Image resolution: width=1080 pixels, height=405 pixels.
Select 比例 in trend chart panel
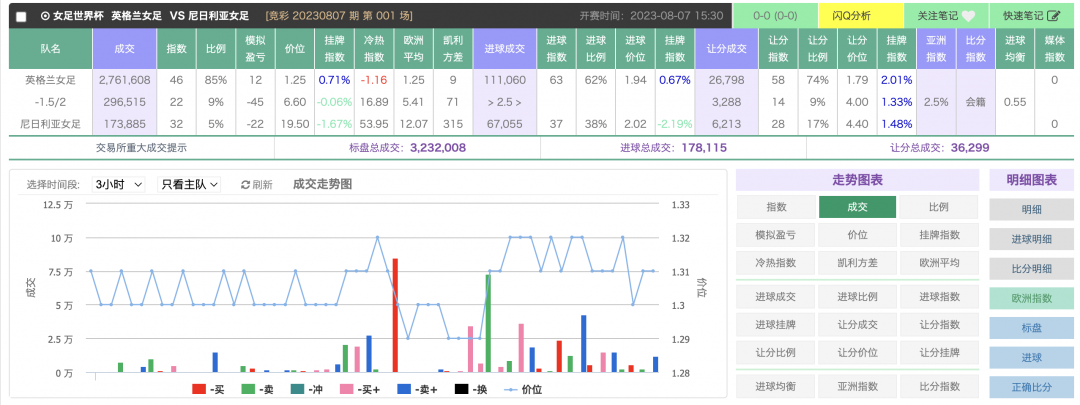click(939, 207)
